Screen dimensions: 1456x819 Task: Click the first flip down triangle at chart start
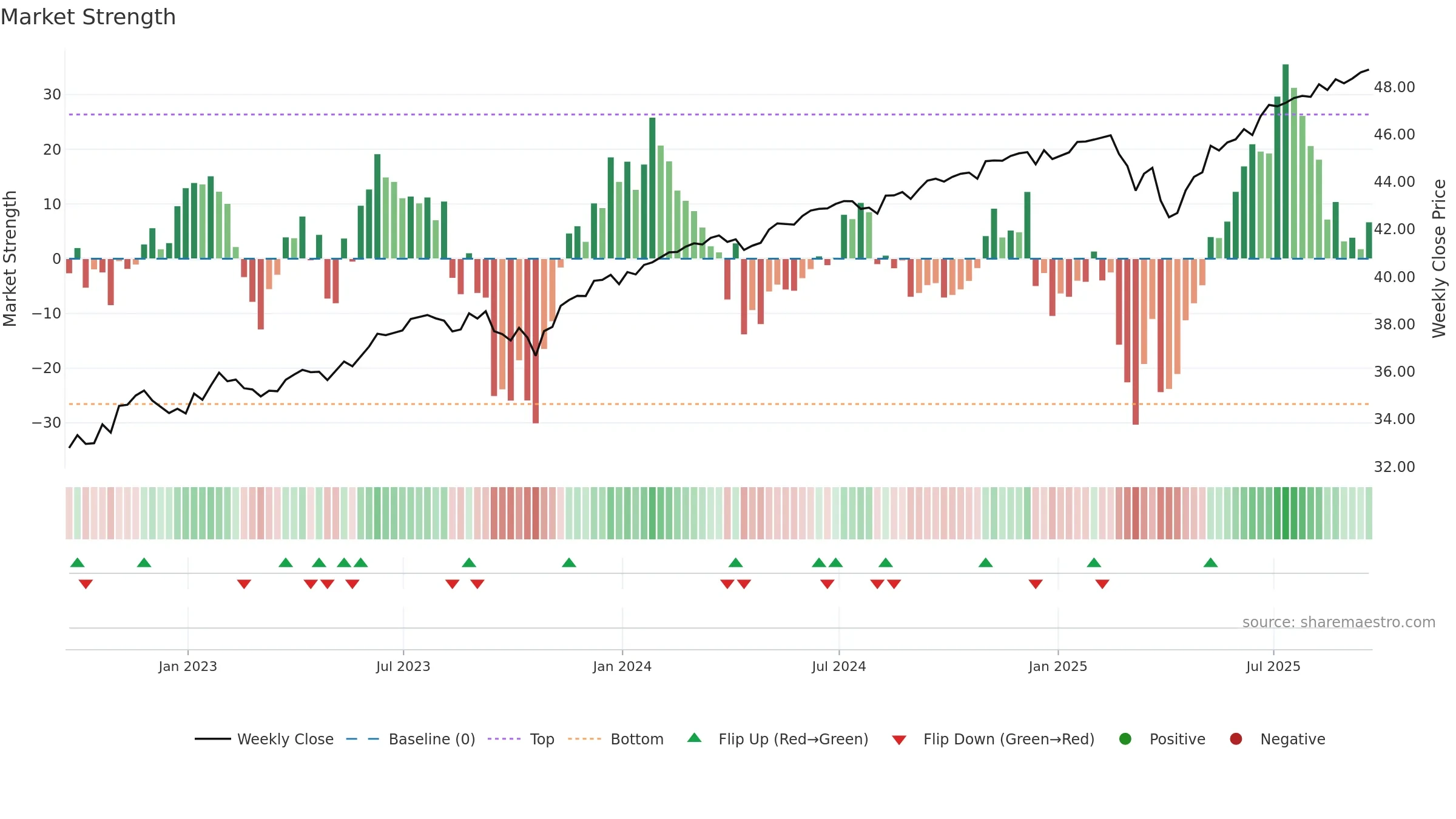[x=86, y=584]
